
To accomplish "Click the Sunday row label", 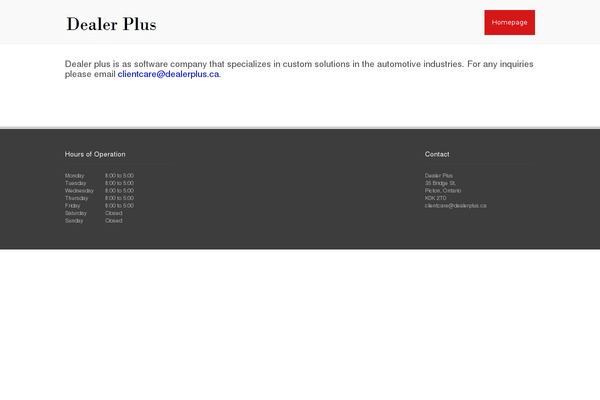I will 74,220.
